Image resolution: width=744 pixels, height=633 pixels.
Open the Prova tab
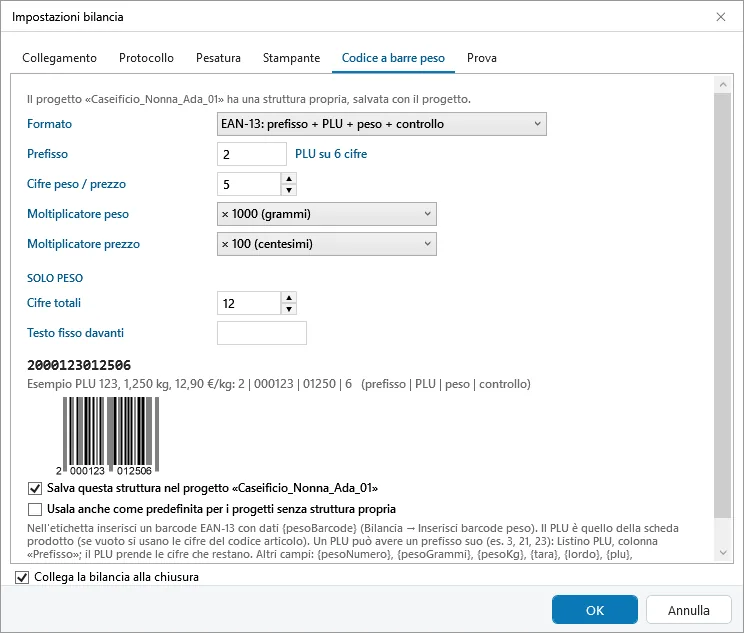coord(482,58)
